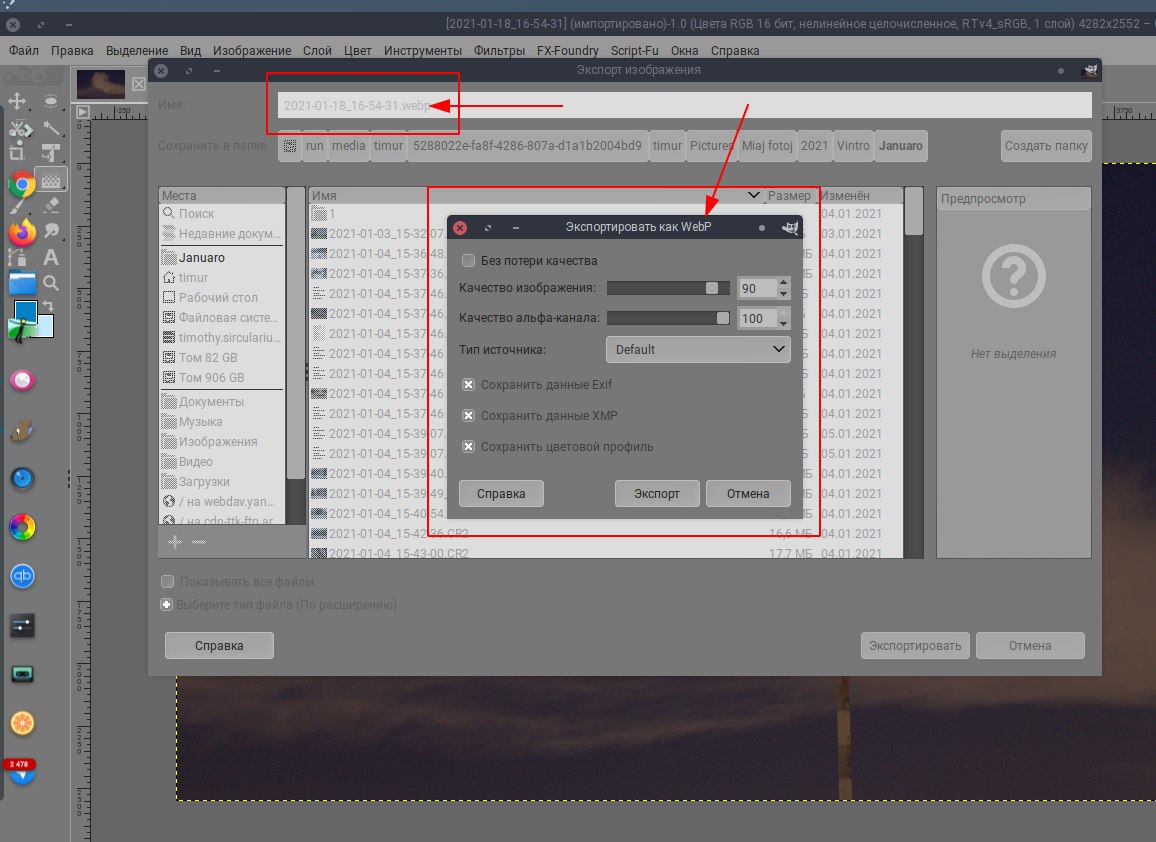Open the cassette tape app in dock

22,674
